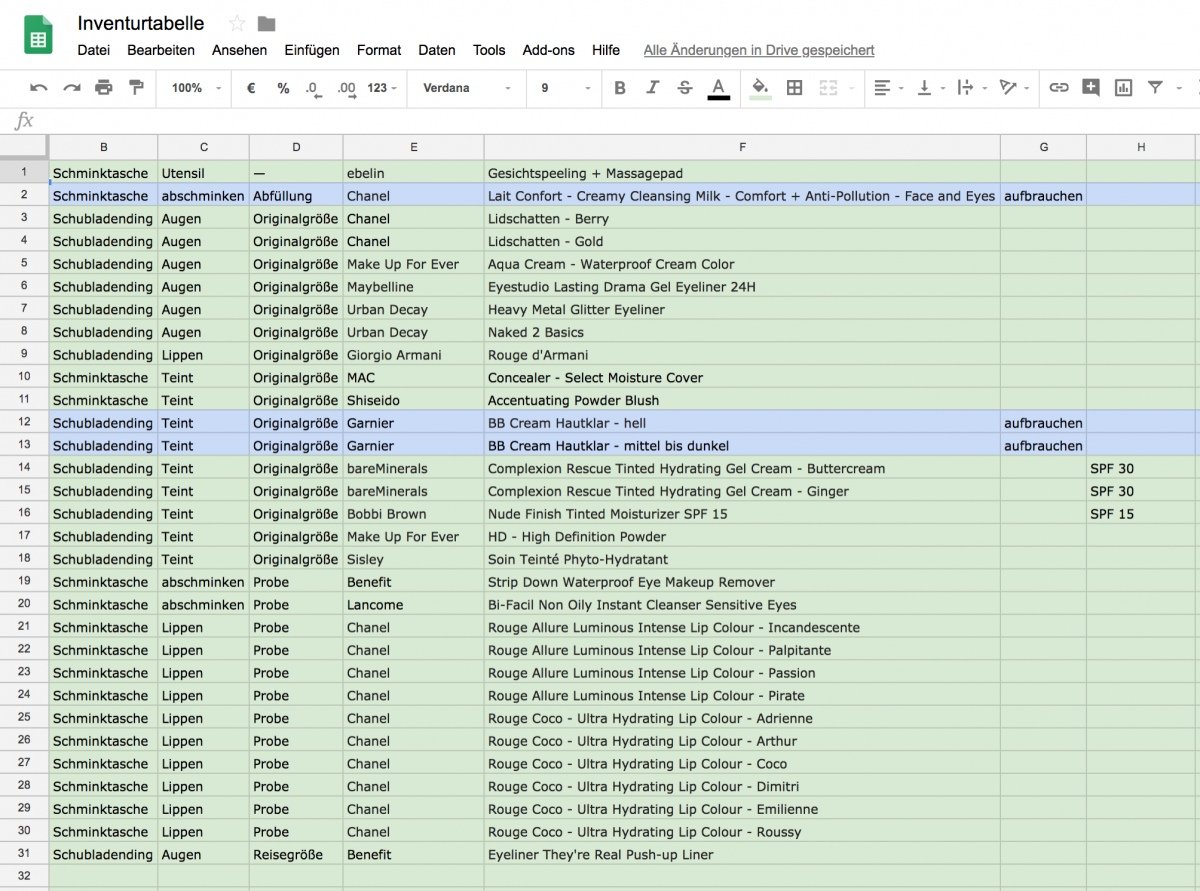Select row 2 header
The height and width of the screenshot is (891, 1200).
pyautogui.click(x=24, y=196)
